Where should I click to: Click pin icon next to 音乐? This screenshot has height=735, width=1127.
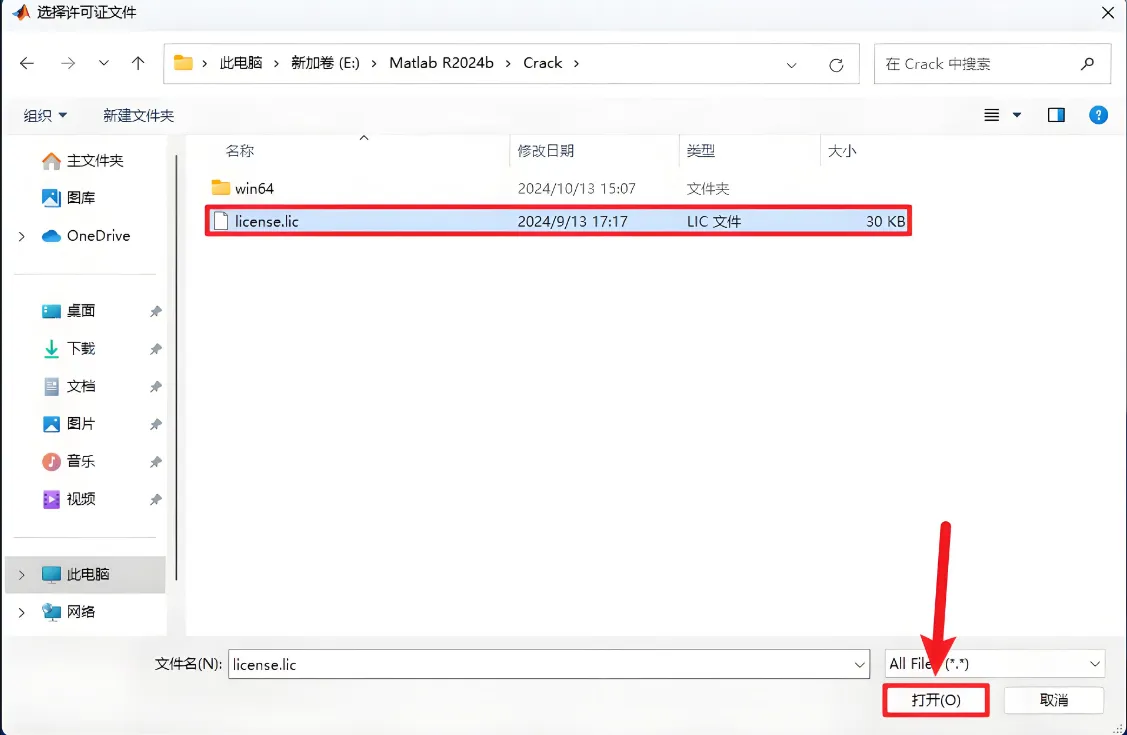(155, 462)
